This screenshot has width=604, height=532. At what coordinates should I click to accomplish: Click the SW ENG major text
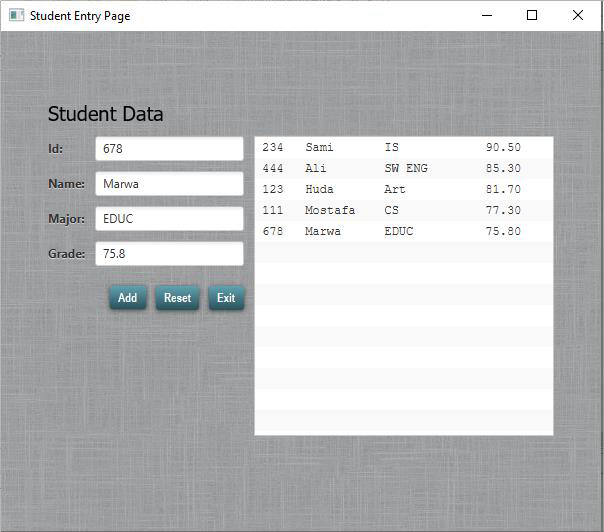pyautogui.click(x=406, y=168)
